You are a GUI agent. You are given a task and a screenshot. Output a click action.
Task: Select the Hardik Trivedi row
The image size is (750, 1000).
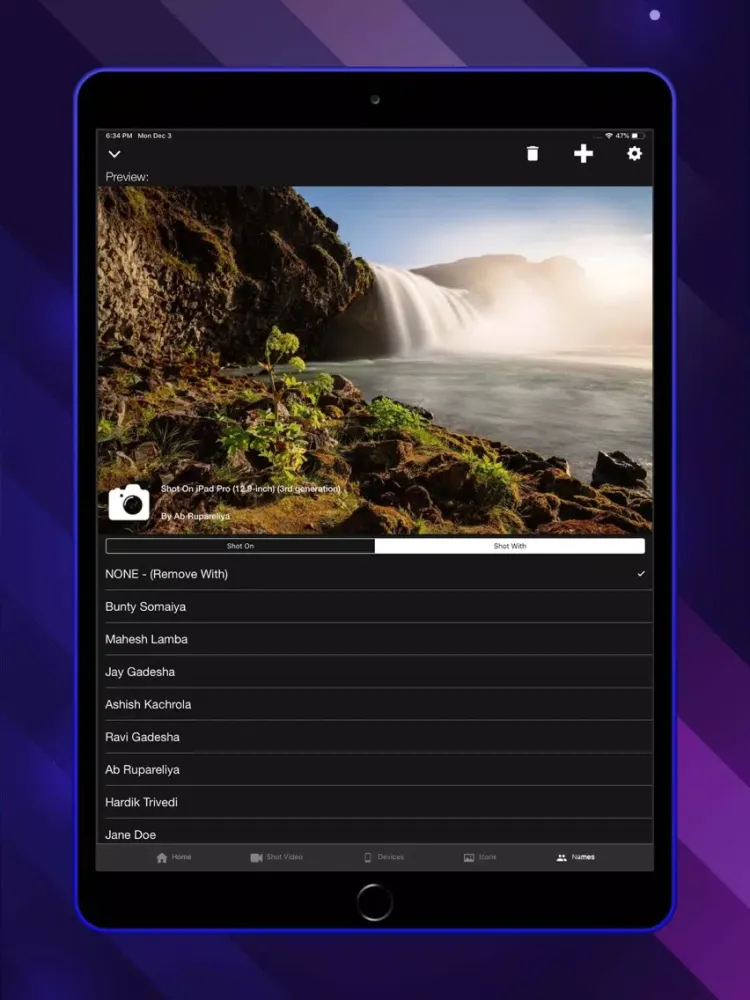coord(375,802)
